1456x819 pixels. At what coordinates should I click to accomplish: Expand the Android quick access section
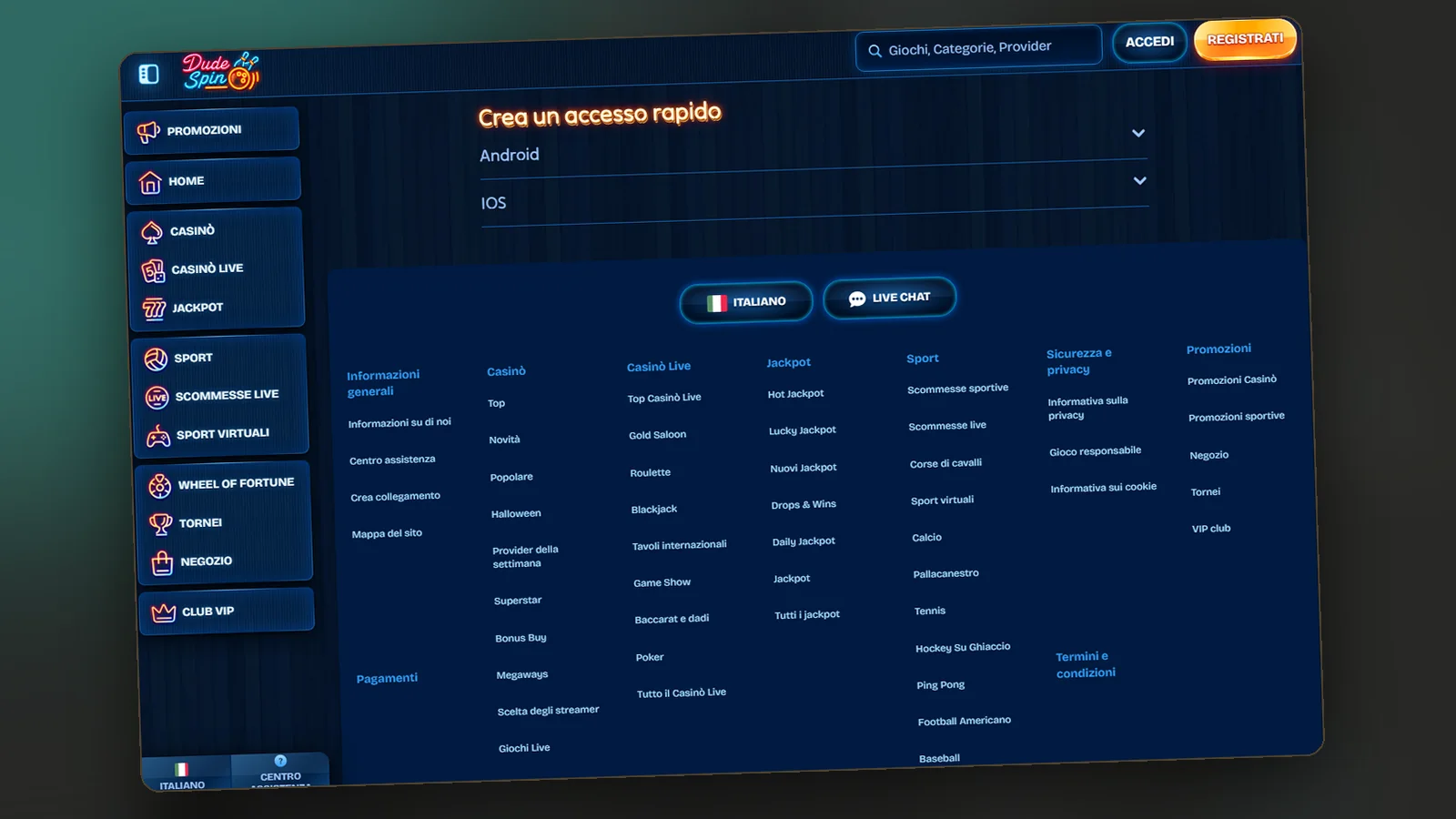(814, 149)
